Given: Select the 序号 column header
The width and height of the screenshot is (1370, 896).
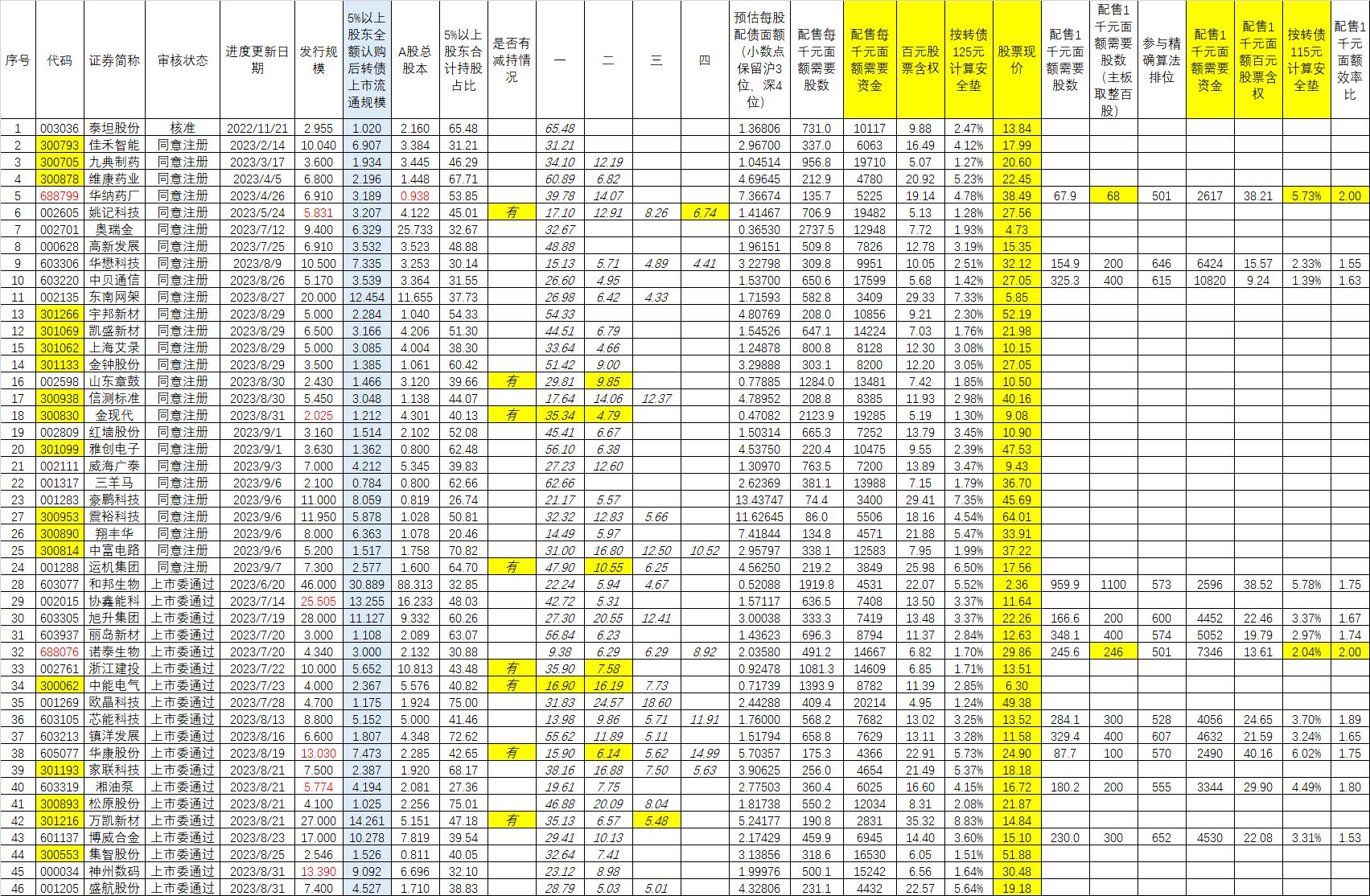Looking at the screenshot, I should pos(18,60).
